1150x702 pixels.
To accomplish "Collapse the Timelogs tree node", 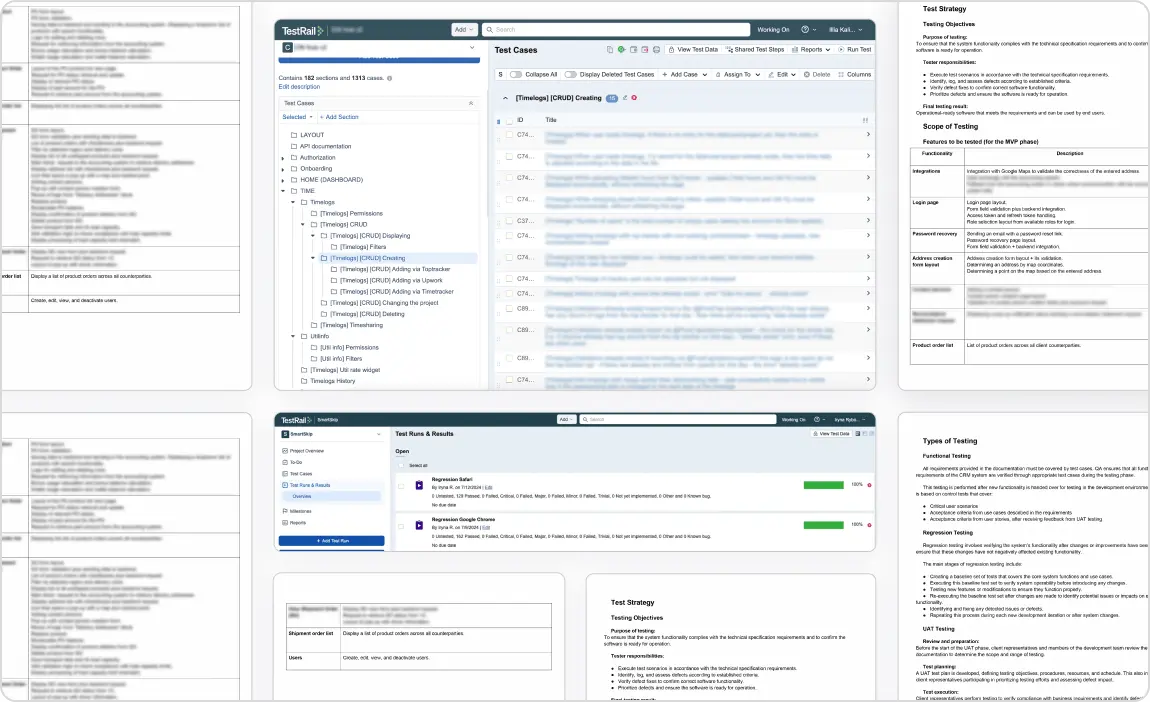I will [292, 201].
